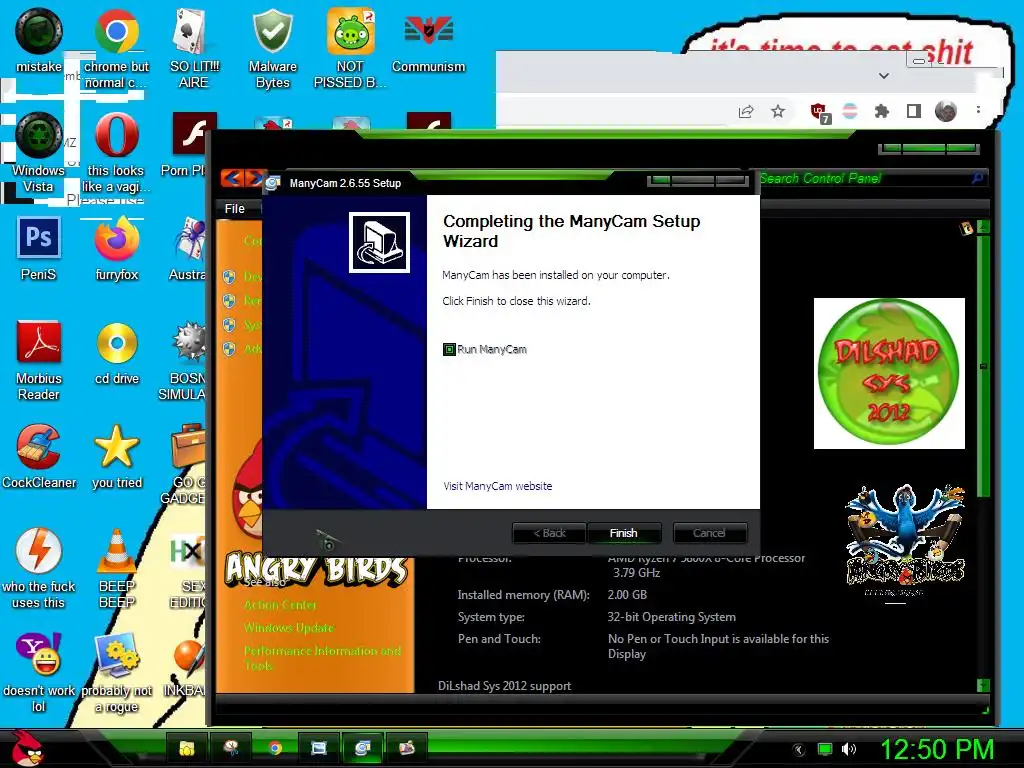Go forward with Control Panel's orange forward arrow

(x=255, y=178)
